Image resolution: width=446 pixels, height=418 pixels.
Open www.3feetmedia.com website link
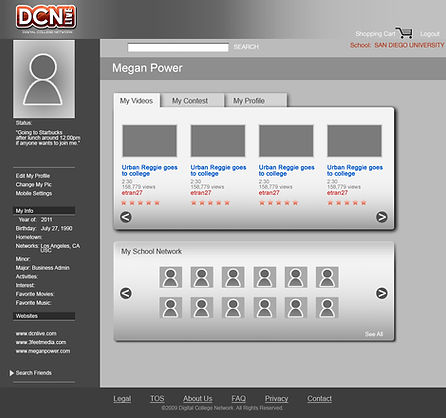pyautogui.click(x=41, y=342)
